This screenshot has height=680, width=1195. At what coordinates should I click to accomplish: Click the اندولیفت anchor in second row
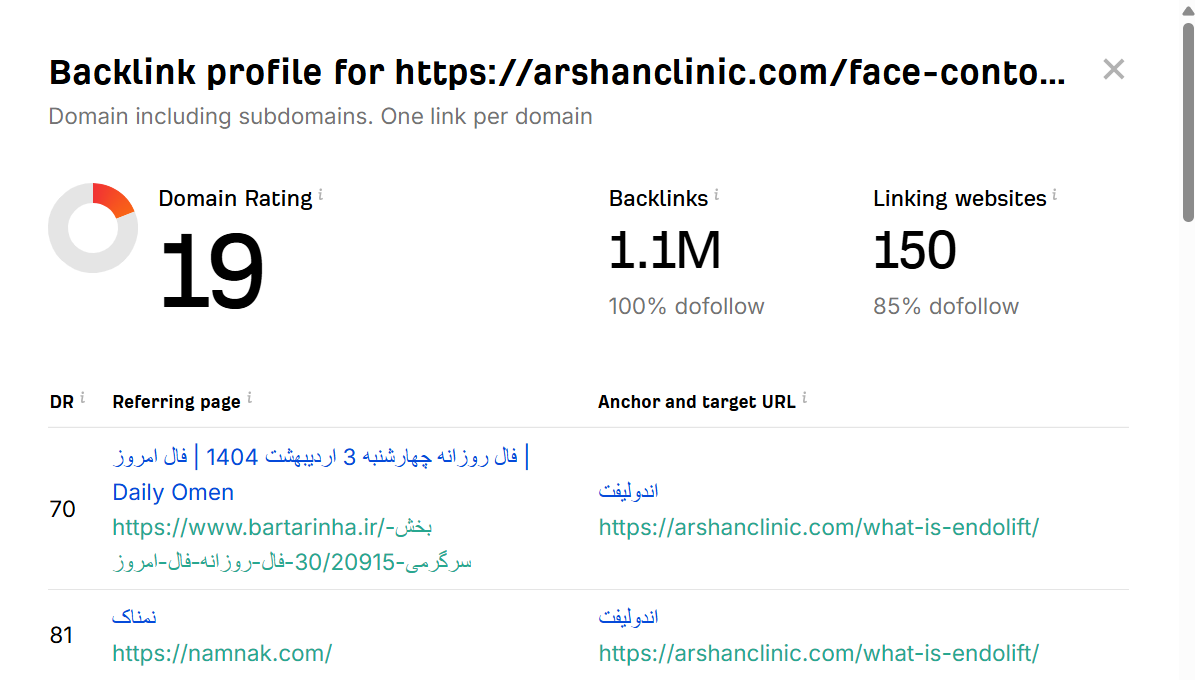point(628,616)
